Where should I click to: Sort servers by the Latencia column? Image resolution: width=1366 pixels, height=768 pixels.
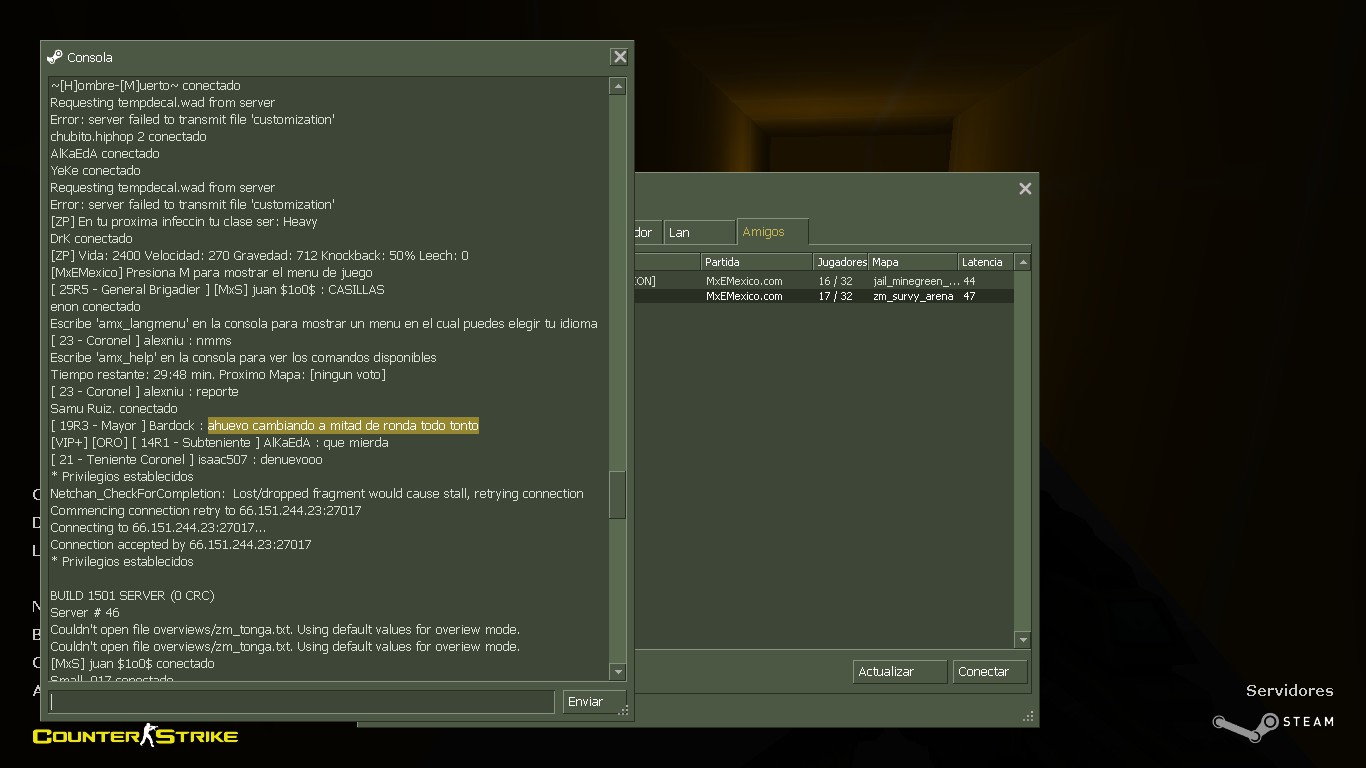(986, 262)
